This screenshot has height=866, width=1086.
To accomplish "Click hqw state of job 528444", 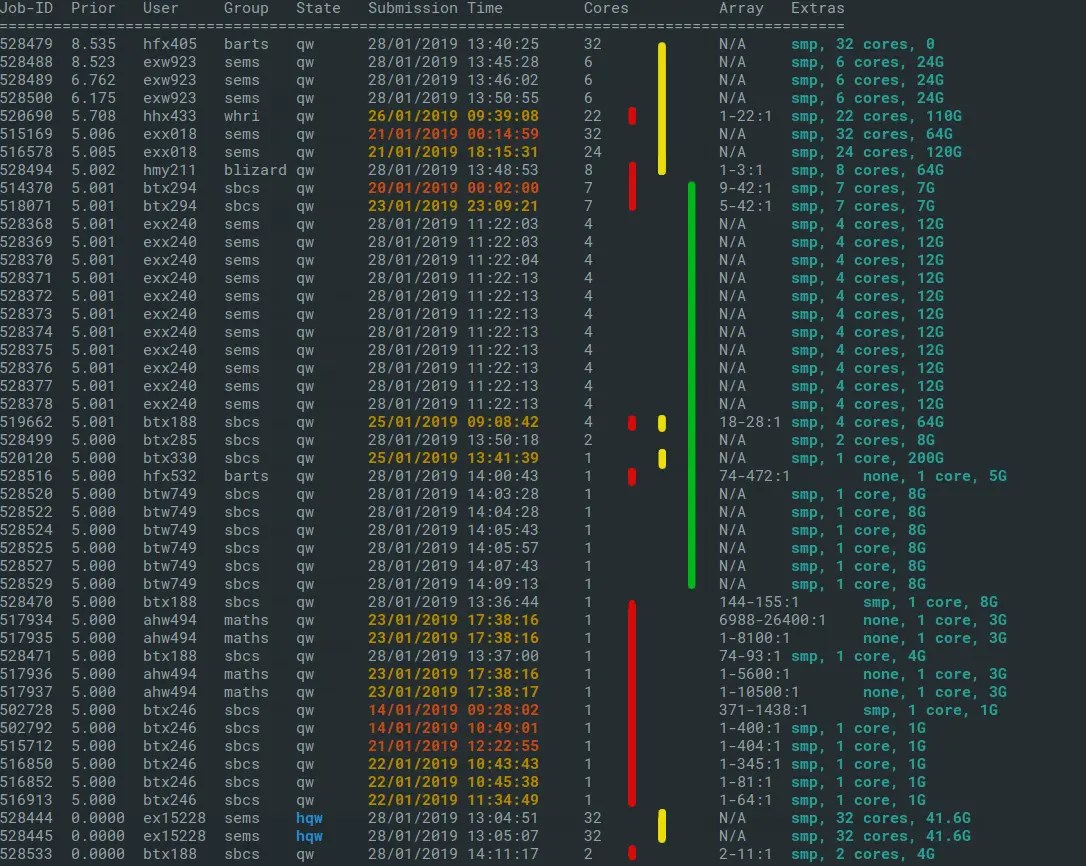I will (x=309, y=819).
